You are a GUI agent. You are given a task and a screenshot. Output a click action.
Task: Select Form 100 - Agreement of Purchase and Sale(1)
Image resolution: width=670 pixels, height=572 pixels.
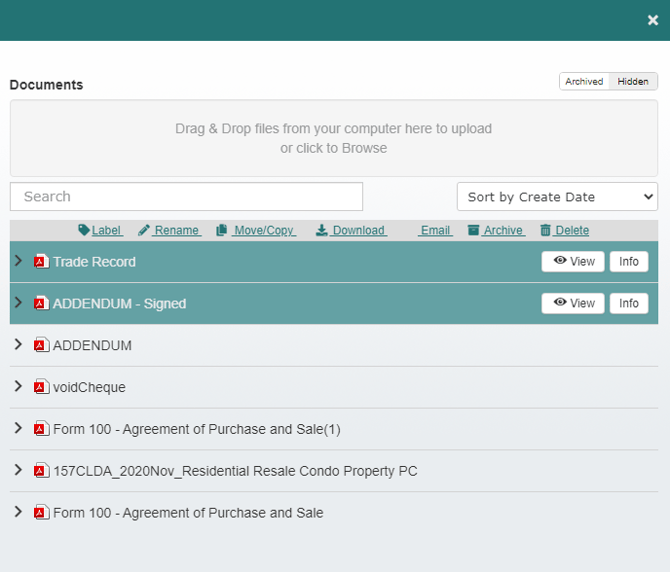pyautogui.click(x=197, y=429)
